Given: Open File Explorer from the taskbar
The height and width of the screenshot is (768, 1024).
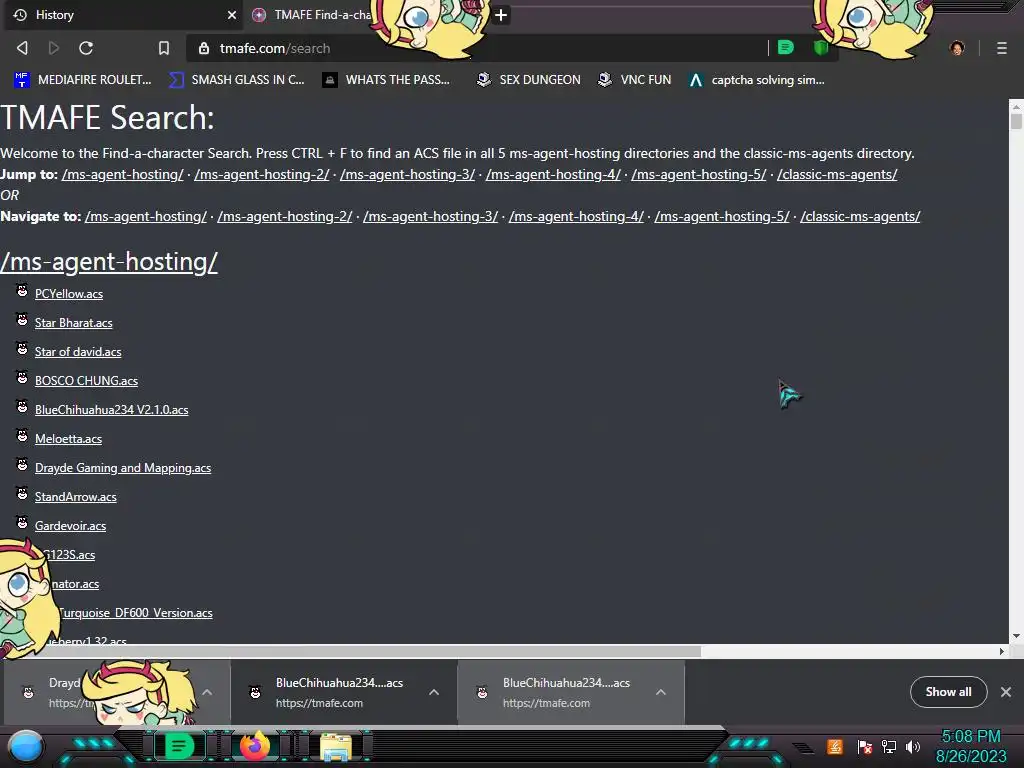Looking at the screenshot, I should 336,746.
